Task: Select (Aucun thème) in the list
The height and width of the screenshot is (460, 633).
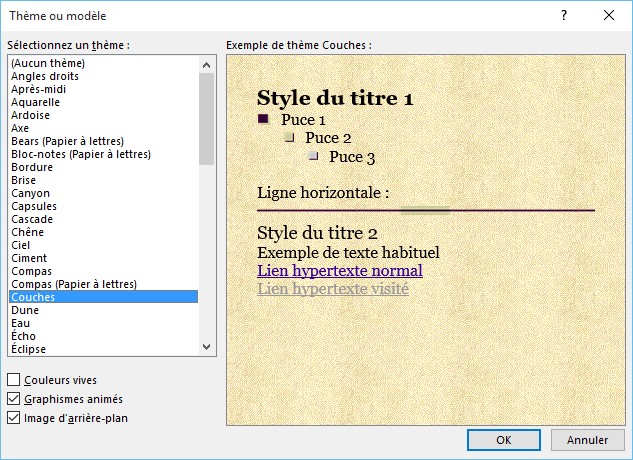Action: pos(47,63)
